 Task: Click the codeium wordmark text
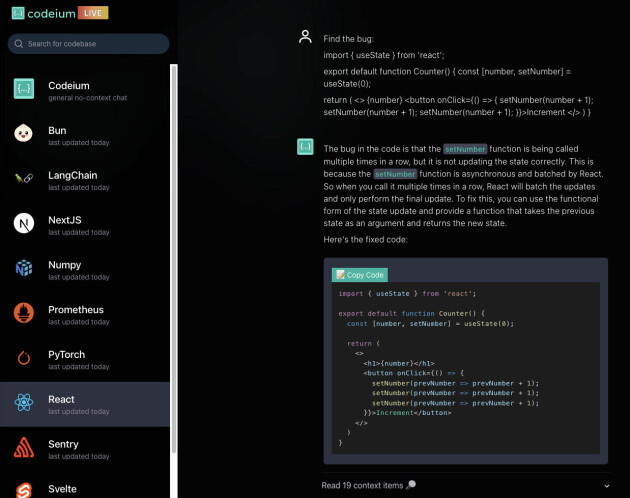click(51, 14)
